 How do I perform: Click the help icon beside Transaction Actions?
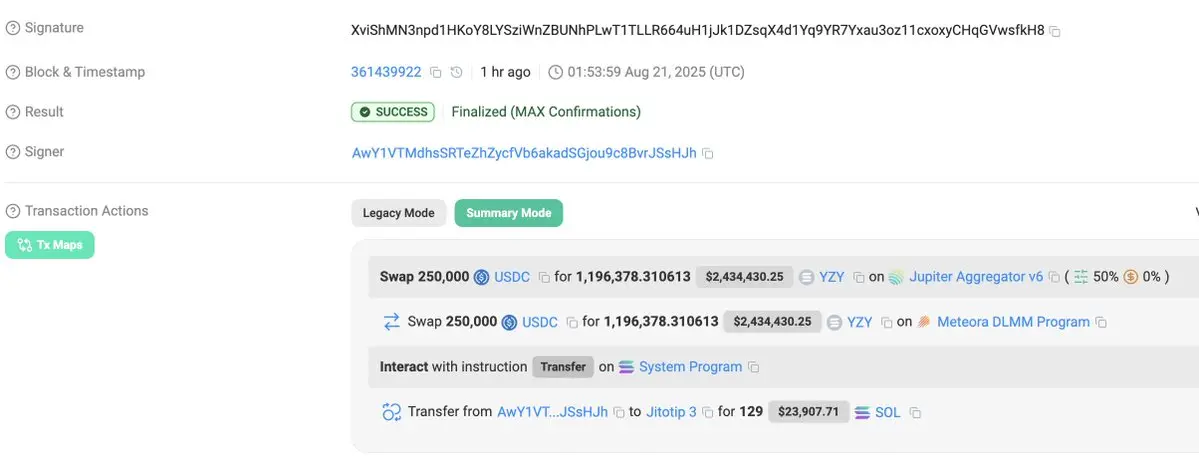tap(13, 211)
